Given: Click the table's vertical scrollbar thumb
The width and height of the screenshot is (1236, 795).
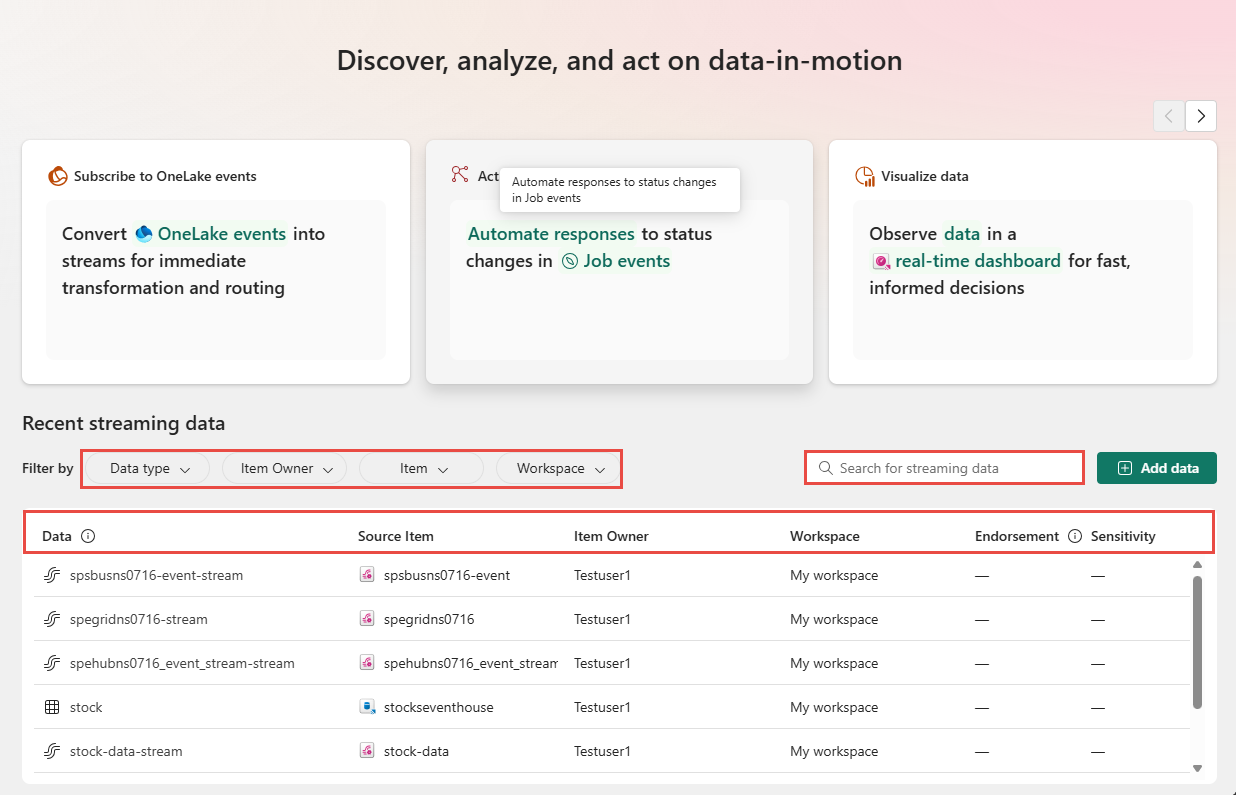Looking at the screenshot, I should 1197,640.
